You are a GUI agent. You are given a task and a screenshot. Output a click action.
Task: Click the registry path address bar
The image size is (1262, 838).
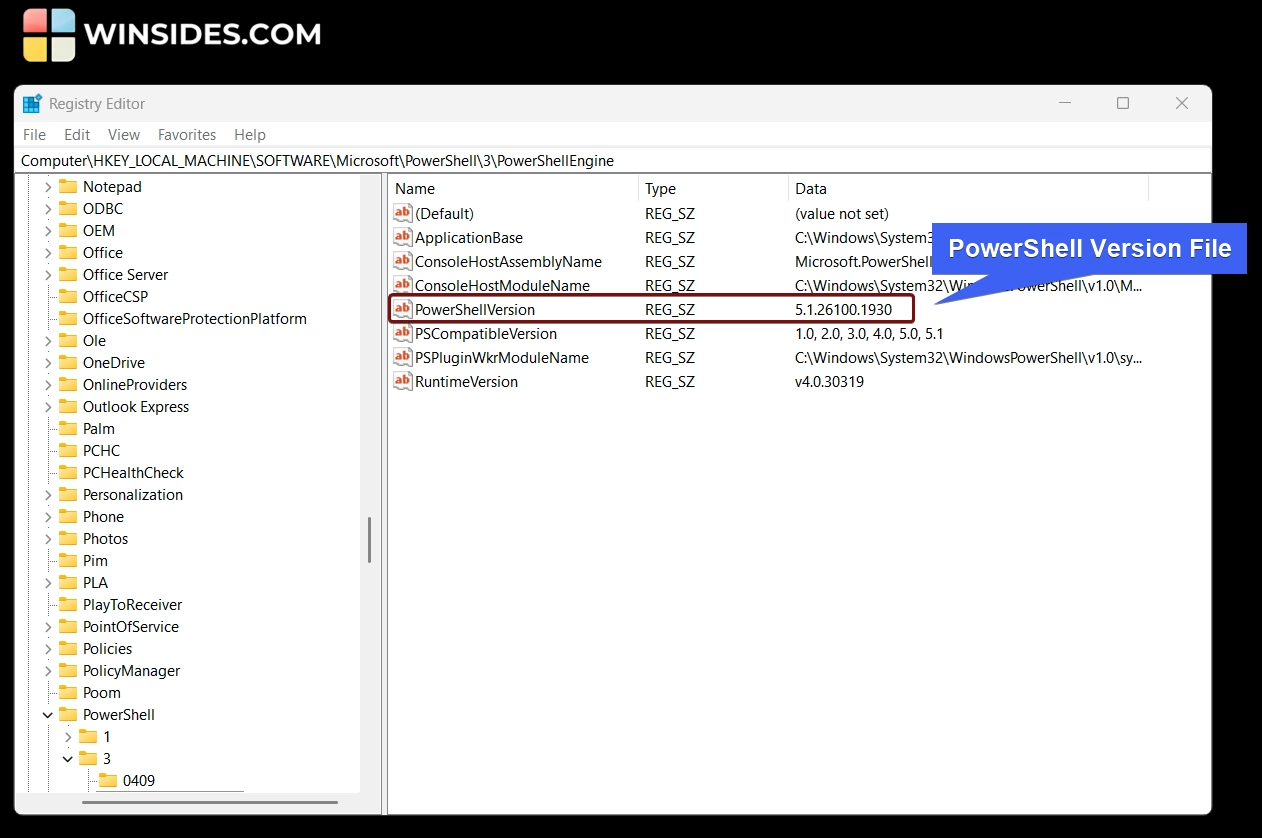600,161
